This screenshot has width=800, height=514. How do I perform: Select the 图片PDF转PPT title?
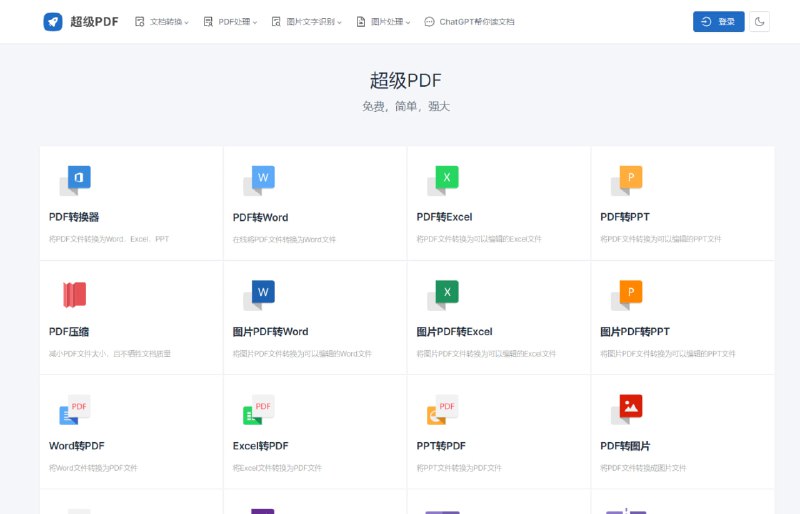coord(635,332)
